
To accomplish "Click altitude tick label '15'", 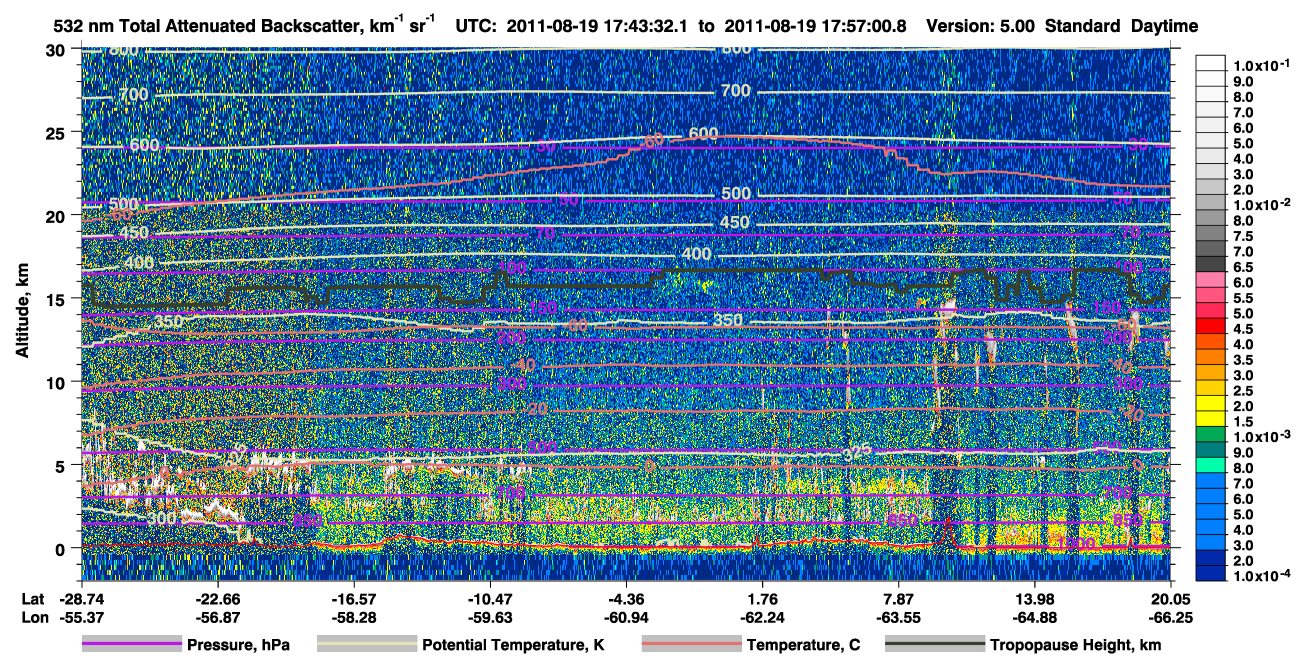I will [57, 299].
